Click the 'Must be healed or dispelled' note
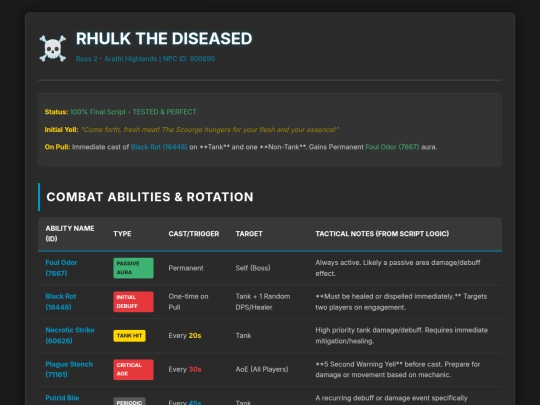Viewport: 540px width, 405px height. coord(401,302)
